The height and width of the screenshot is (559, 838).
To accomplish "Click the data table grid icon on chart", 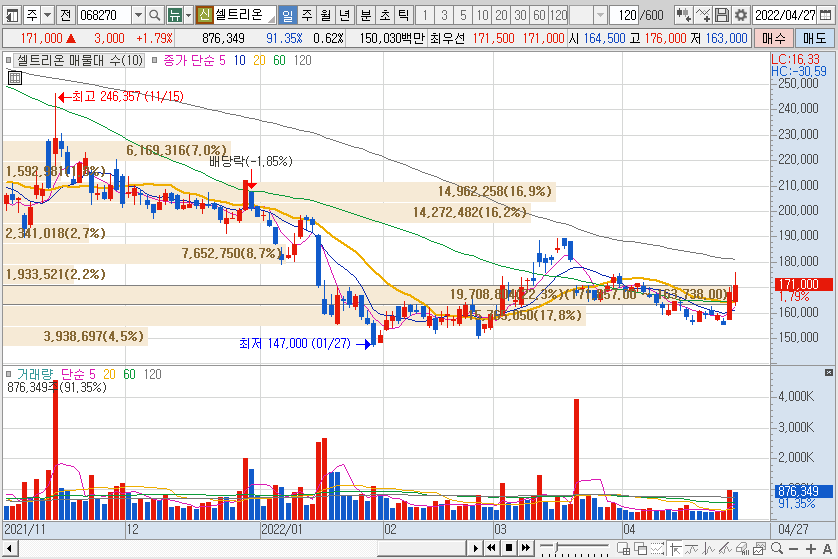I will [14, 78].
